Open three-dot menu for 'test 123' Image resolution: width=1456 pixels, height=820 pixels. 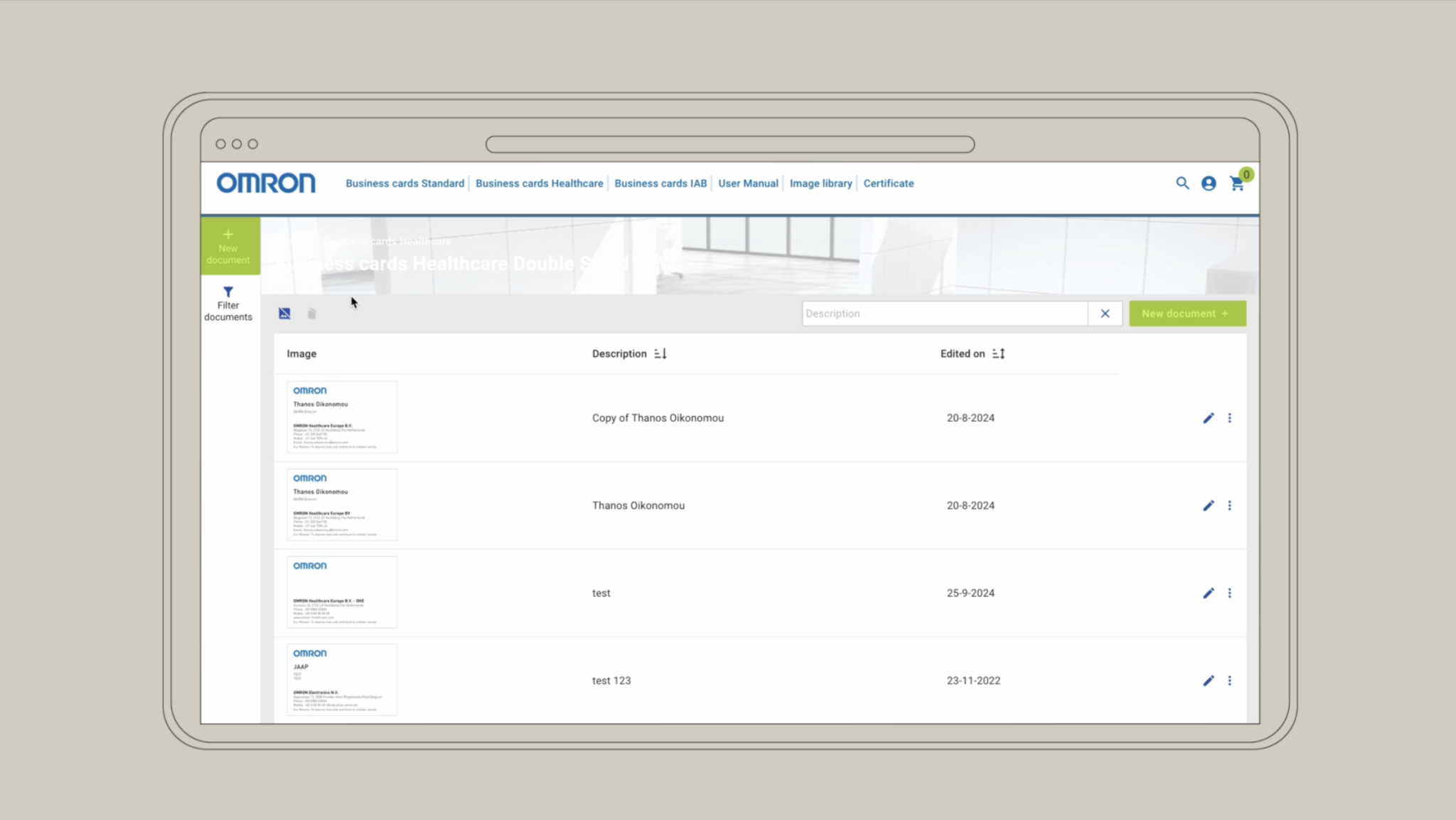tap(1229, 681)
